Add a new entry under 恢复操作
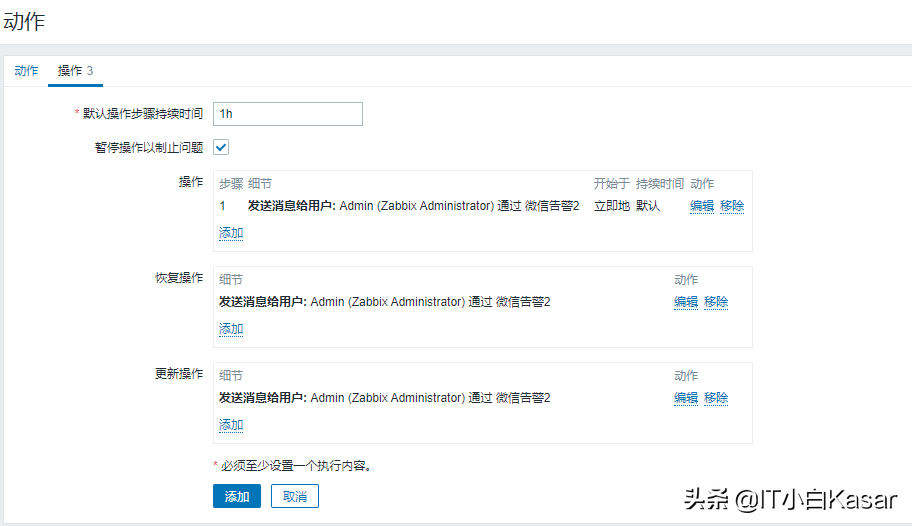Image resolution: width=912 pixels, height=526 pixels. coord(231,329)
